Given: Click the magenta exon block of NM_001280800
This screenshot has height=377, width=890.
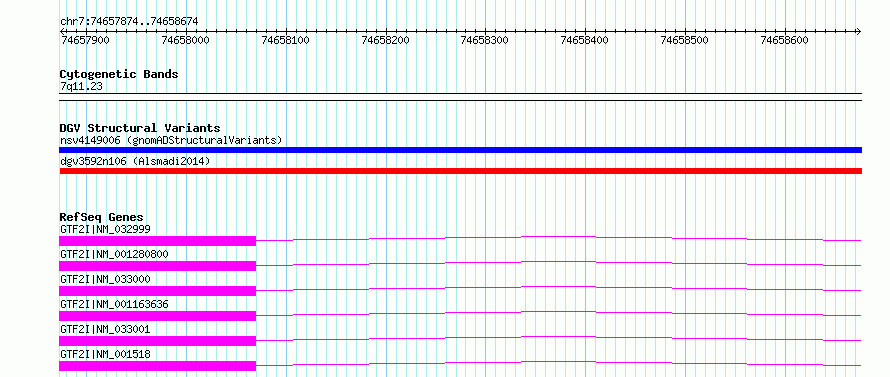Looking at the screenshot, I should 158,266.
